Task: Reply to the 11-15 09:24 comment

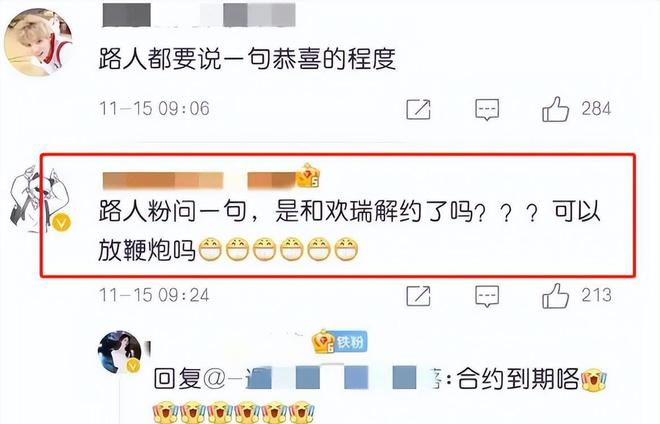Action: pos(487,296)
